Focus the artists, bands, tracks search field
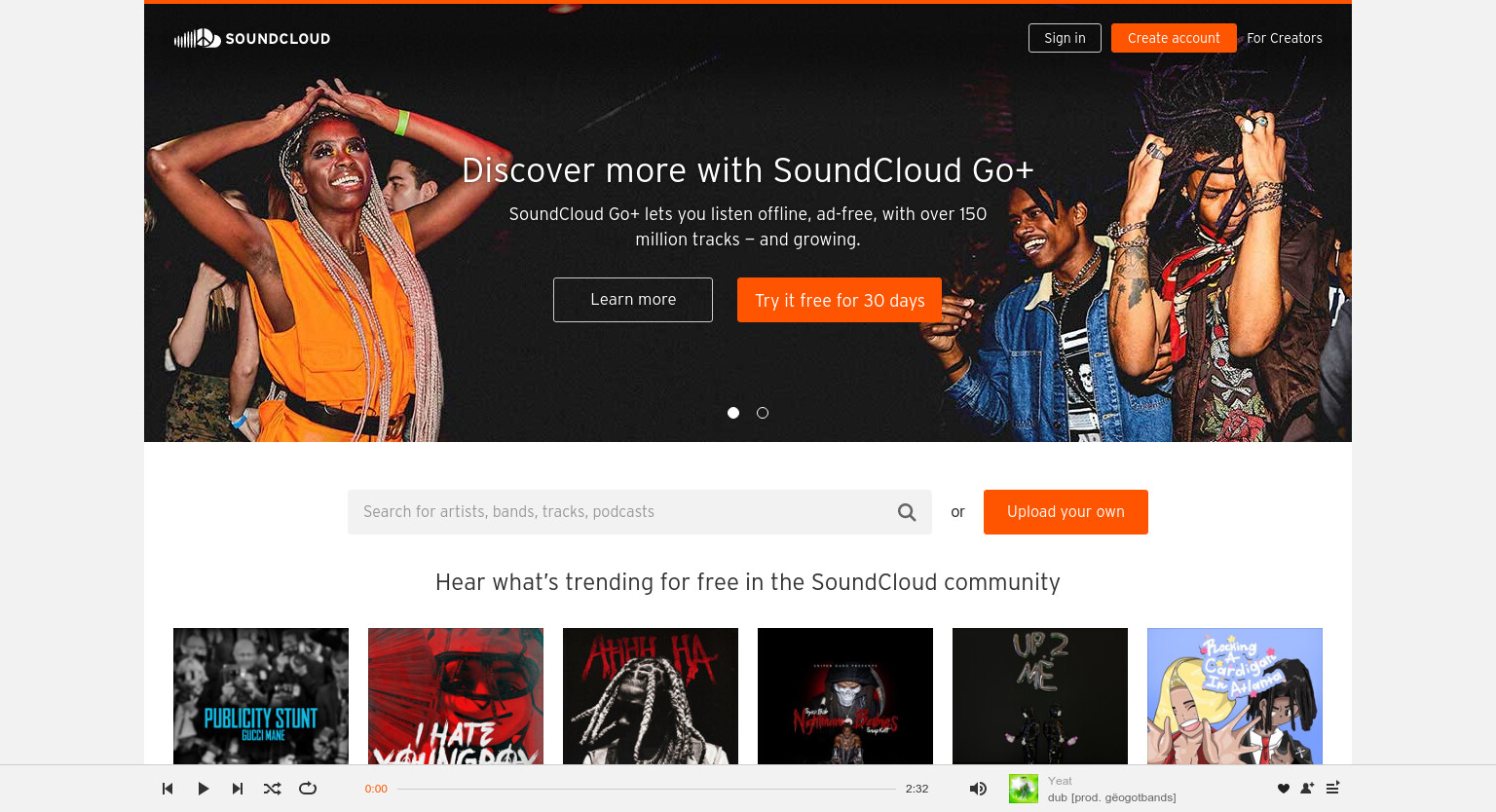Image resolution: width=1496 pixels, height=812 pixels. [620, 512]
